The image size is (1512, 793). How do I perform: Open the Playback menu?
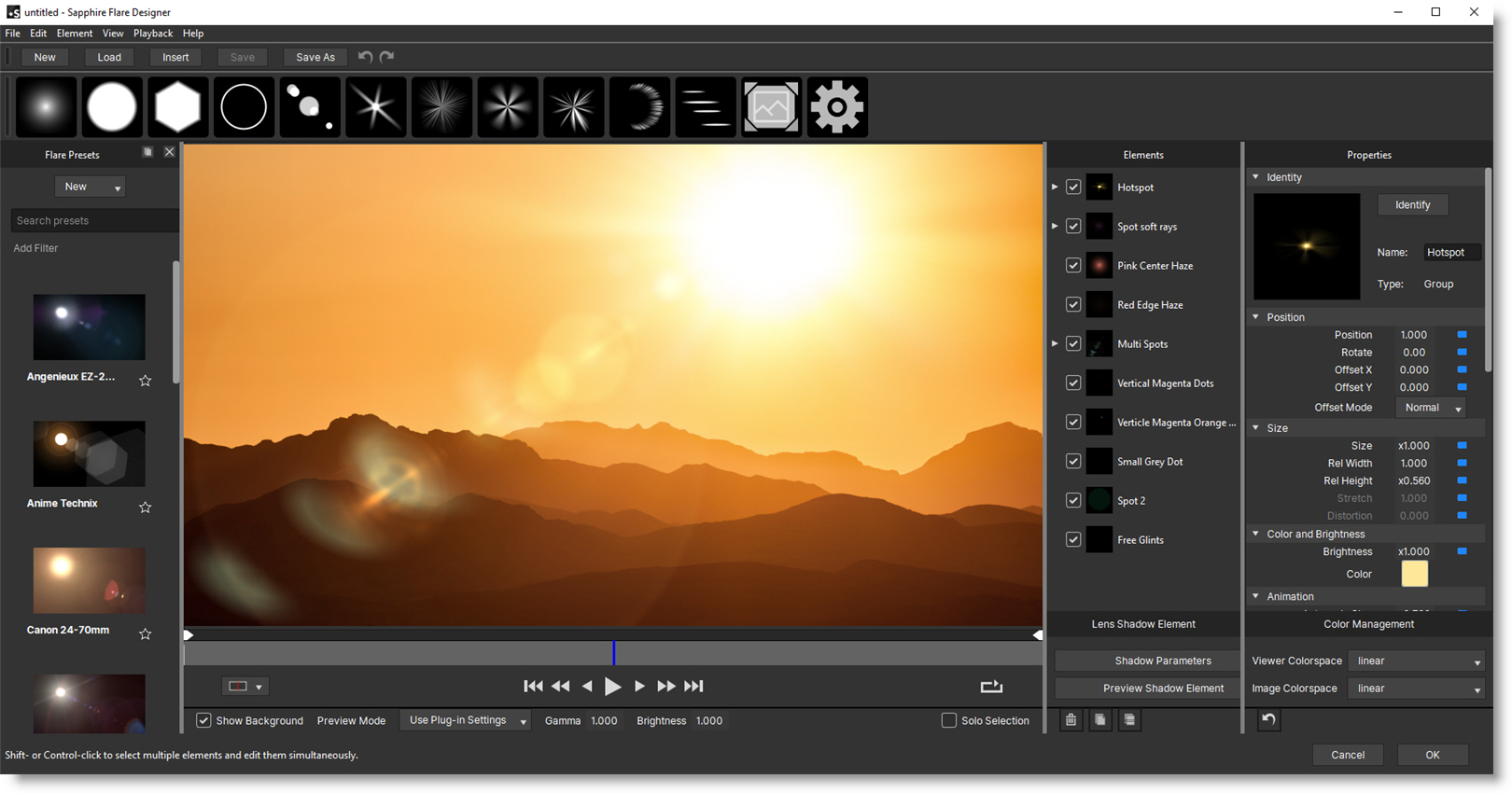(x=153, y=34)
